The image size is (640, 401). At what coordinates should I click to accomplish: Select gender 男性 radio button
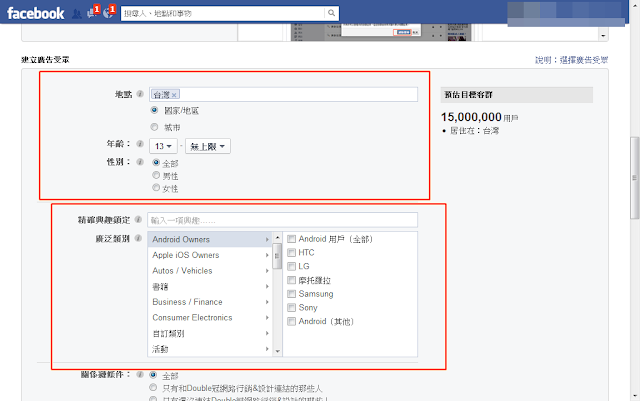[156, 175]
